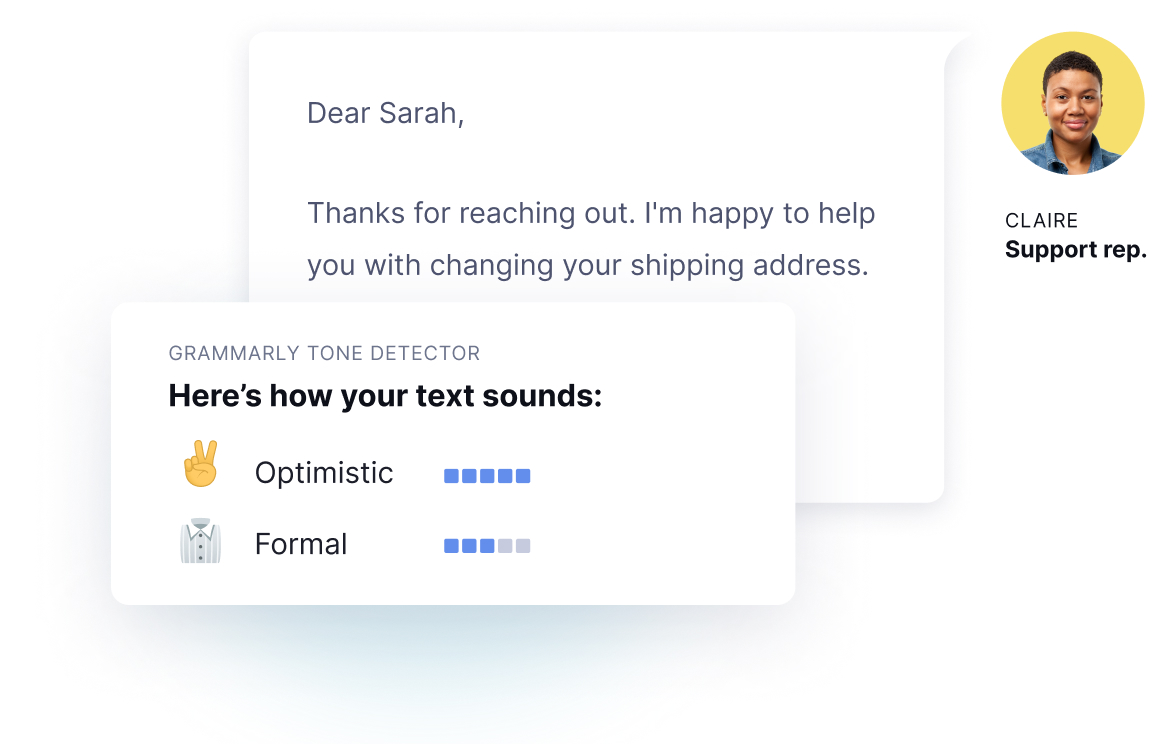Click the GRAMMARLY TONE DETECTOR header

[325, 353]
